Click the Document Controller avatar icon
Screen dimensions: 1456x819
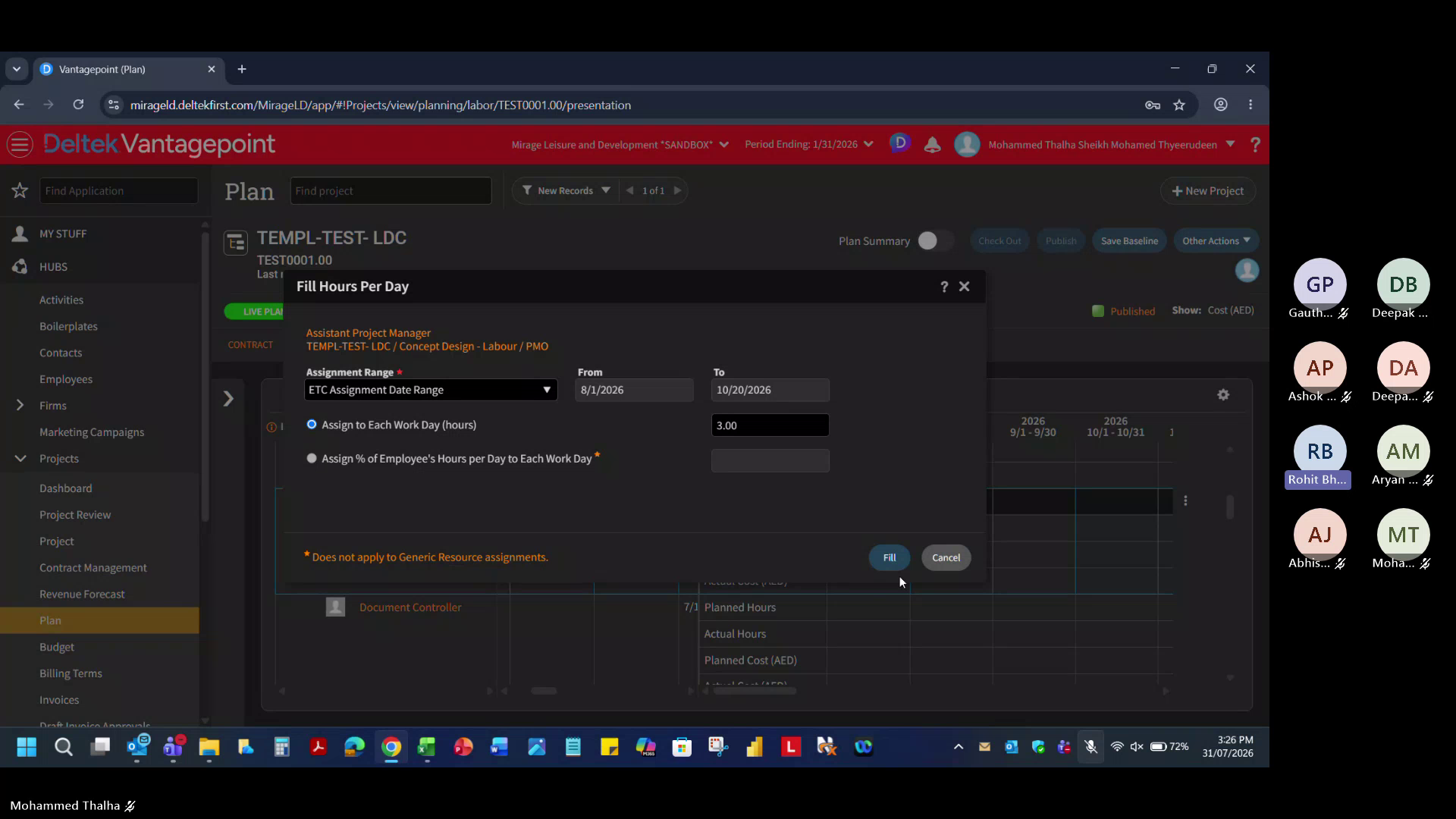point(335,607)
